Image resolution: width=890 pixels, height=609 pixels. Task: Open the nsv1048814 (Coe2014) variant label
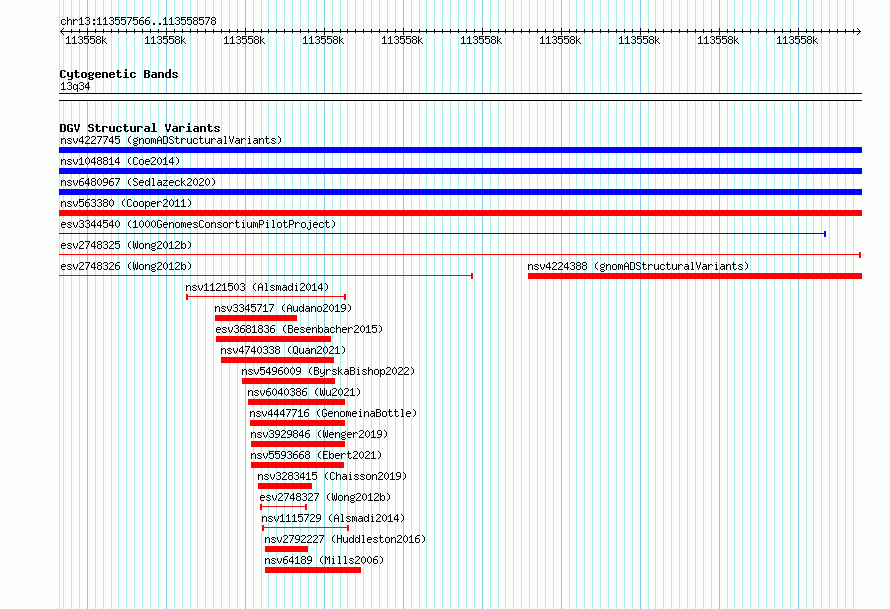(x=120, y=161)
